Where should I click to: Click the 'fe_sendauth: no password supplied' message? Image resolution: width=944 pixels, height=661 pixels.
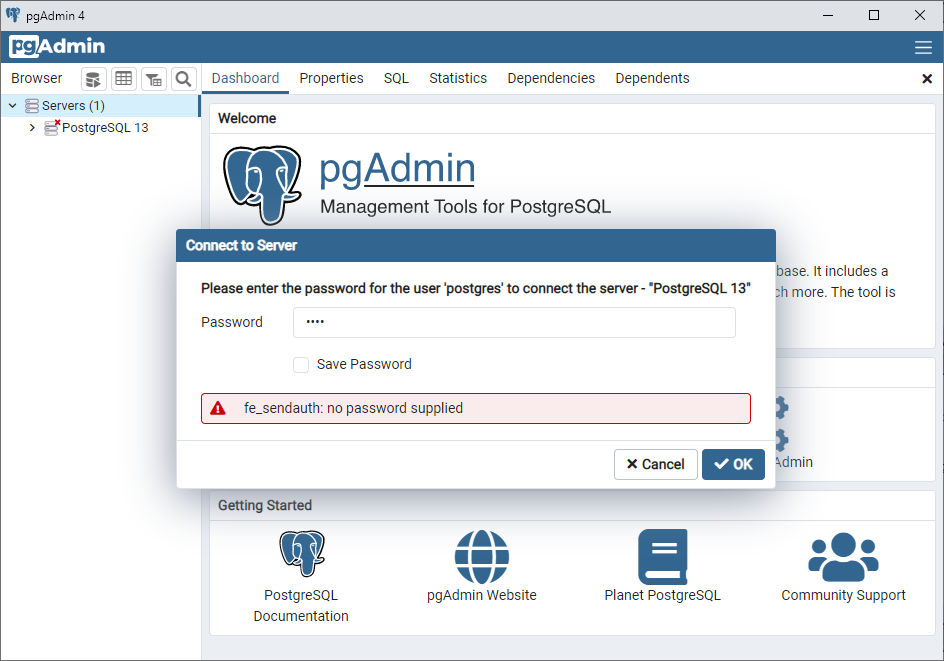coord(353,409)
